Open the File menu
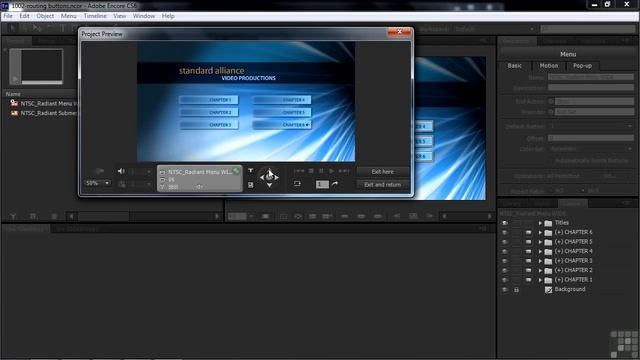 click(8, 16)
